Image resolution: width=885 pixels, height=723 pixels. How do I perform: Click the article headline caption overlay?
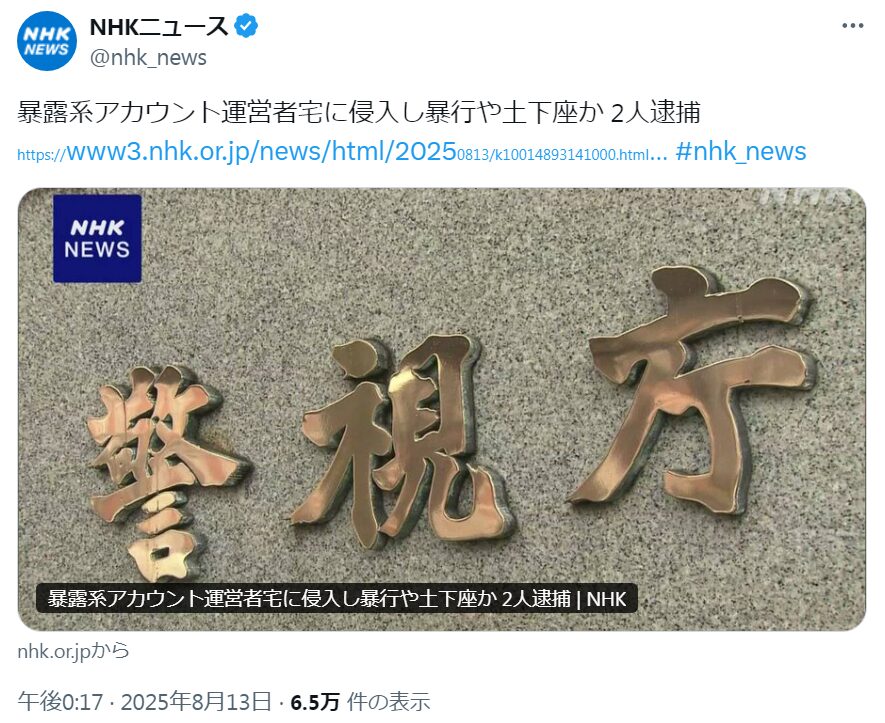[337, 598]
